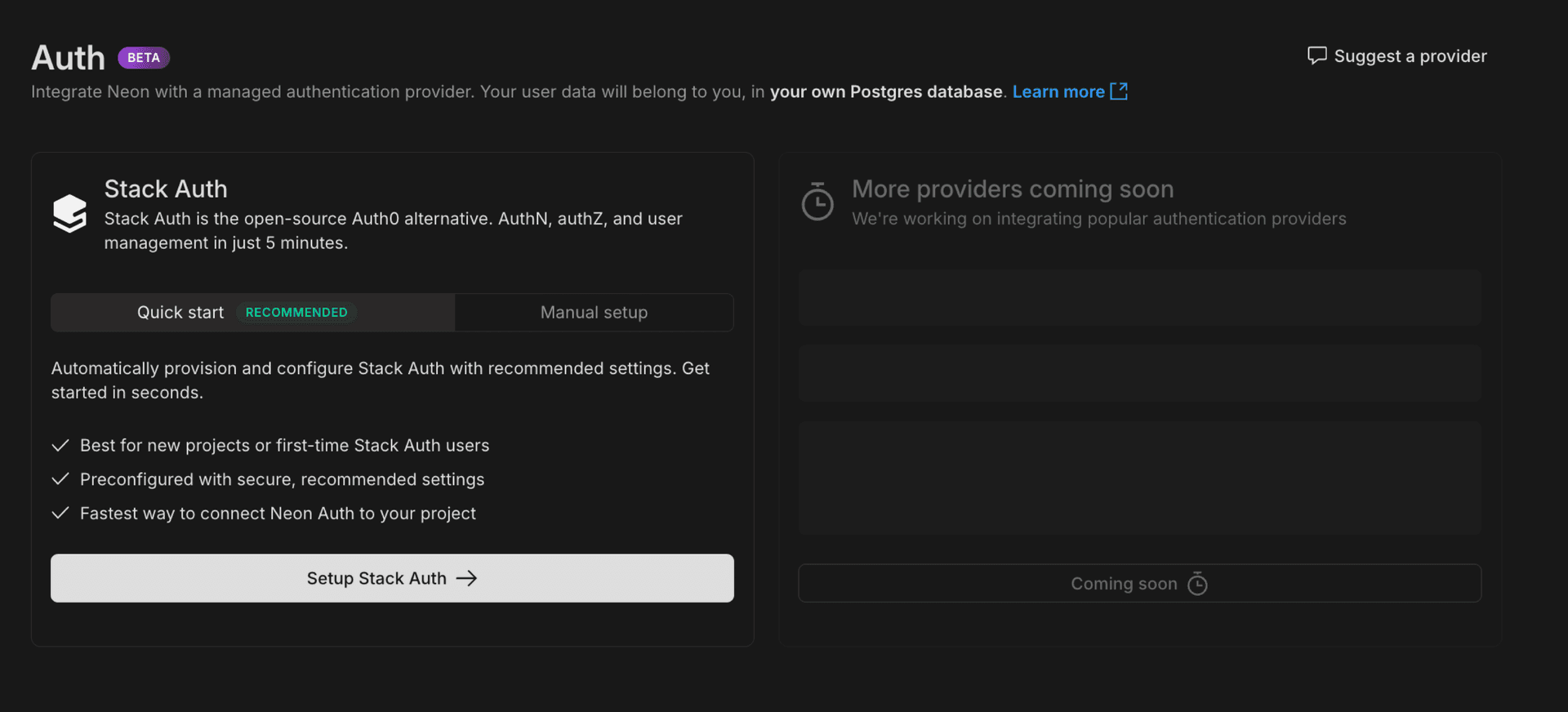This screenshot has width=1568, height=712.
Task: Click the arrow icon in Setup Stack Auth button
Action: (x=466, y=578)
